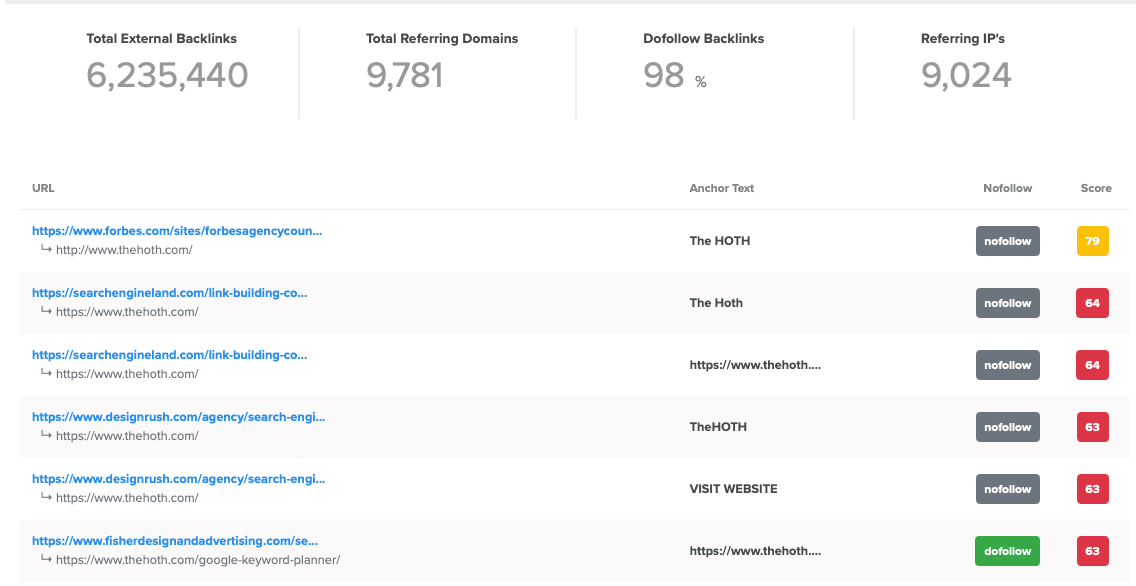This screenshot has height=586, width=1136.
Task: Click the Dofollow Backlinks 98 % stat
Action: click(674, 75)
